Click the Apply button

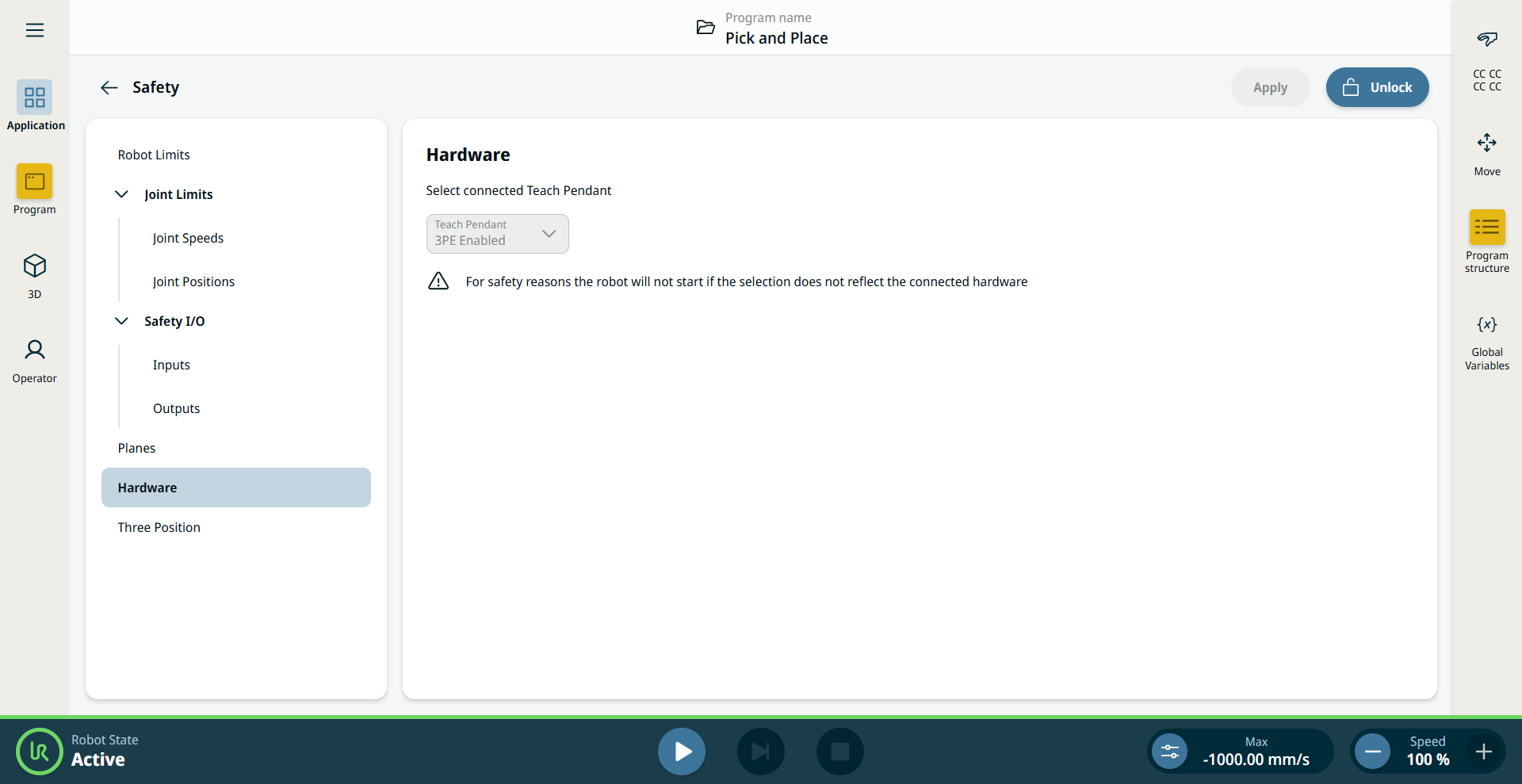pos(1269,88)
